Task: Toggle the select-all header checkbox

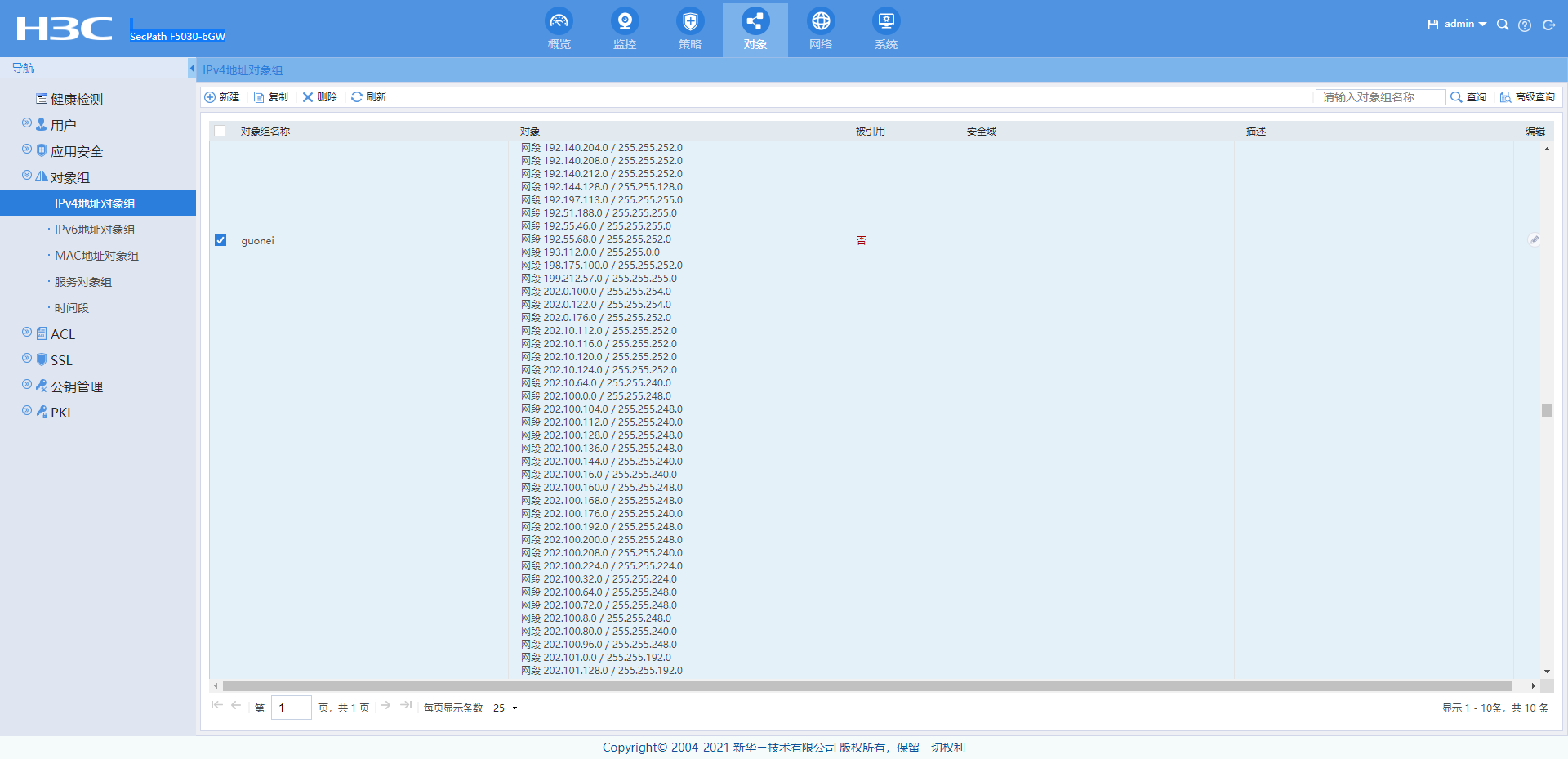Action: [x=220, y=131]
